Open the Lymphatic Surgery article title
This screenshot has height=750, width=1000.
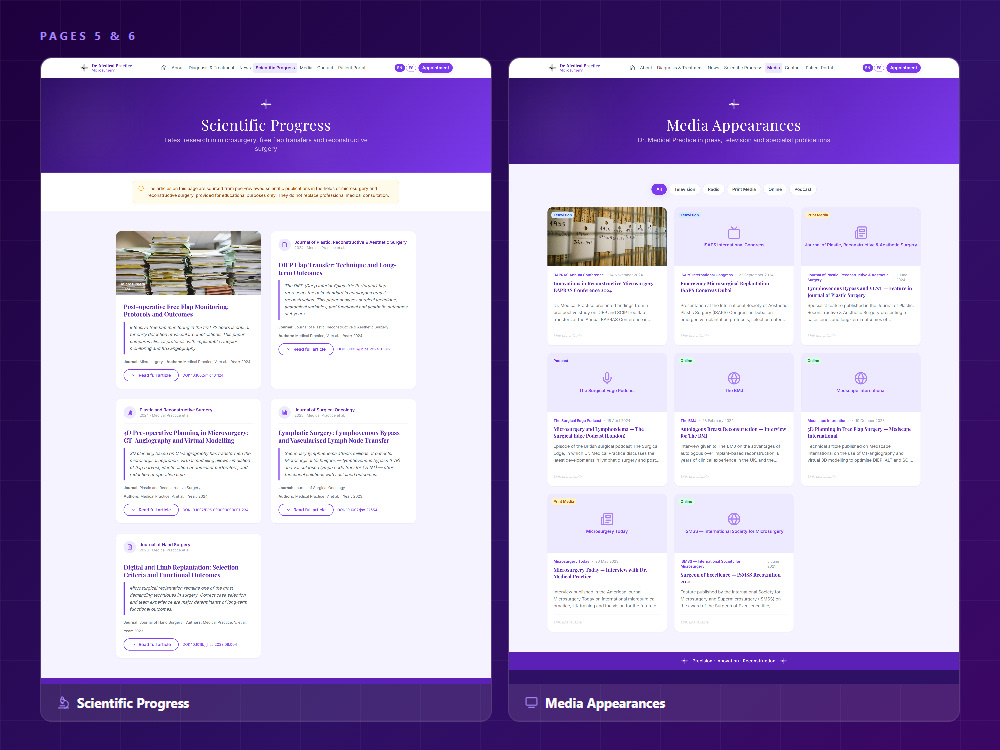click(x=339, y=436)
